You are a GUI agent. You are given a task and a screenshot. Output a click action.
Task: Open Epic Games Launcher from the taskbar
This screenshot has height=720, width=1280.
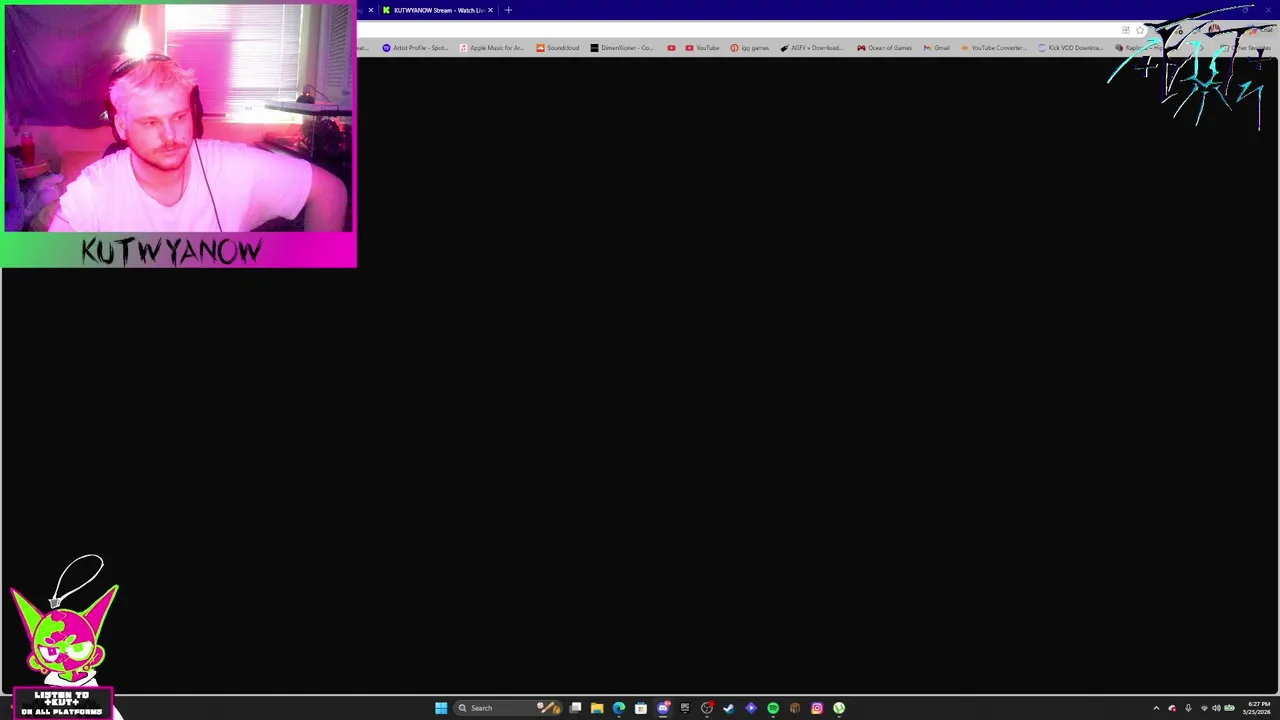[685, 708]
